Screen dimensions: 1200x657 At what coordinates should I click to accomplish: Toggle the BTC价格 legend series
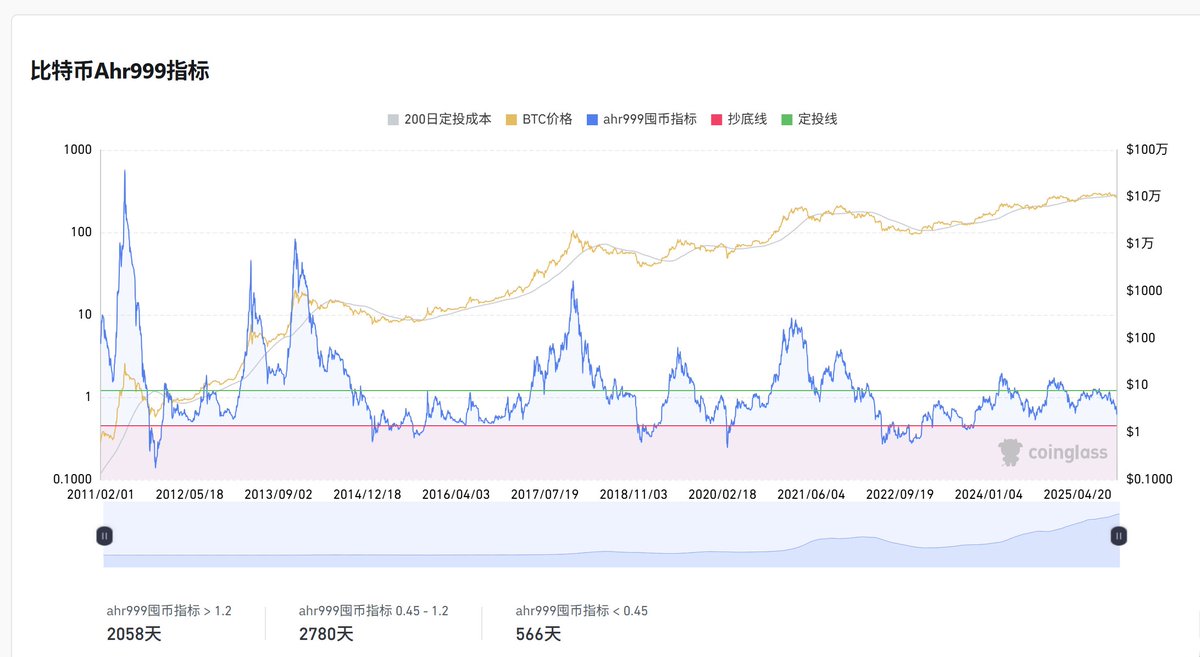pyautogui.click(x=538, y=119)
